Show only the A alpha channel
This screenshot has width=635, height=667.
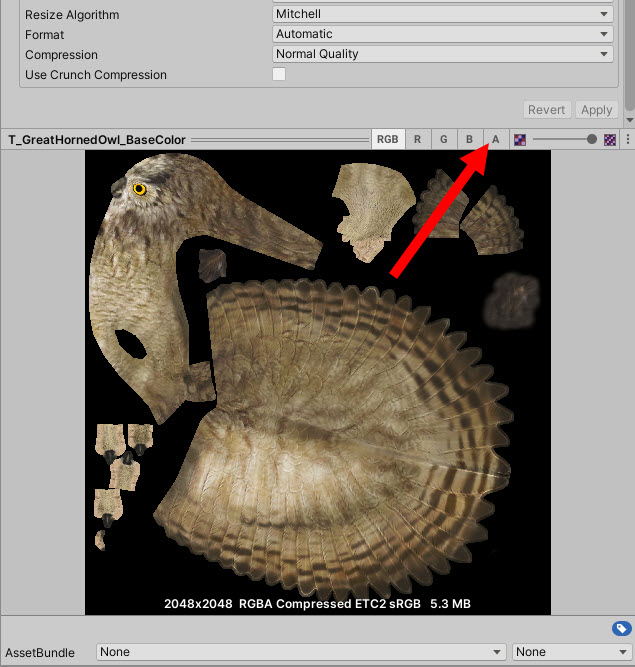495,140
